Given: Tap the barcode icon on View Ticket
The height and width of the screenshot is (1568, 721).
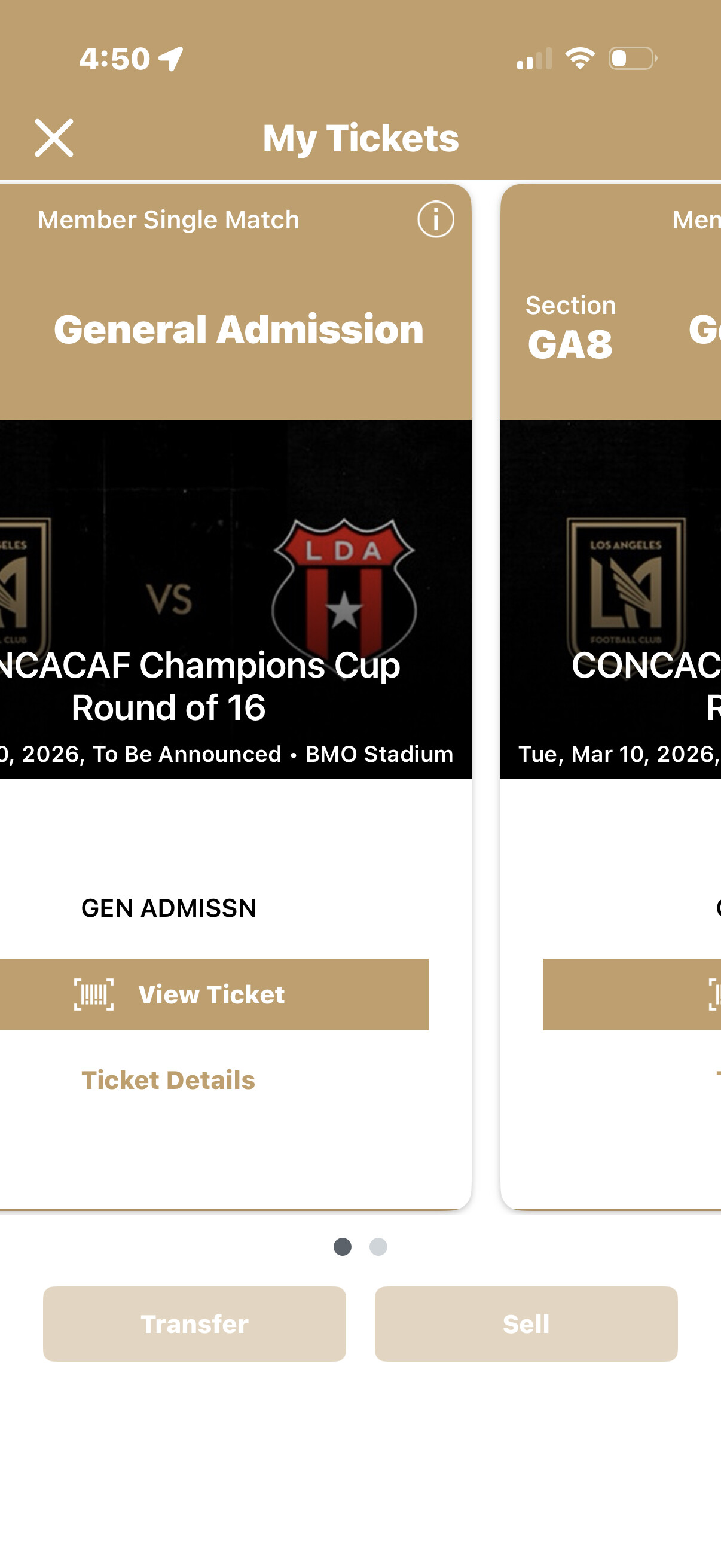Looking at the screenshot, I should 94,994.
